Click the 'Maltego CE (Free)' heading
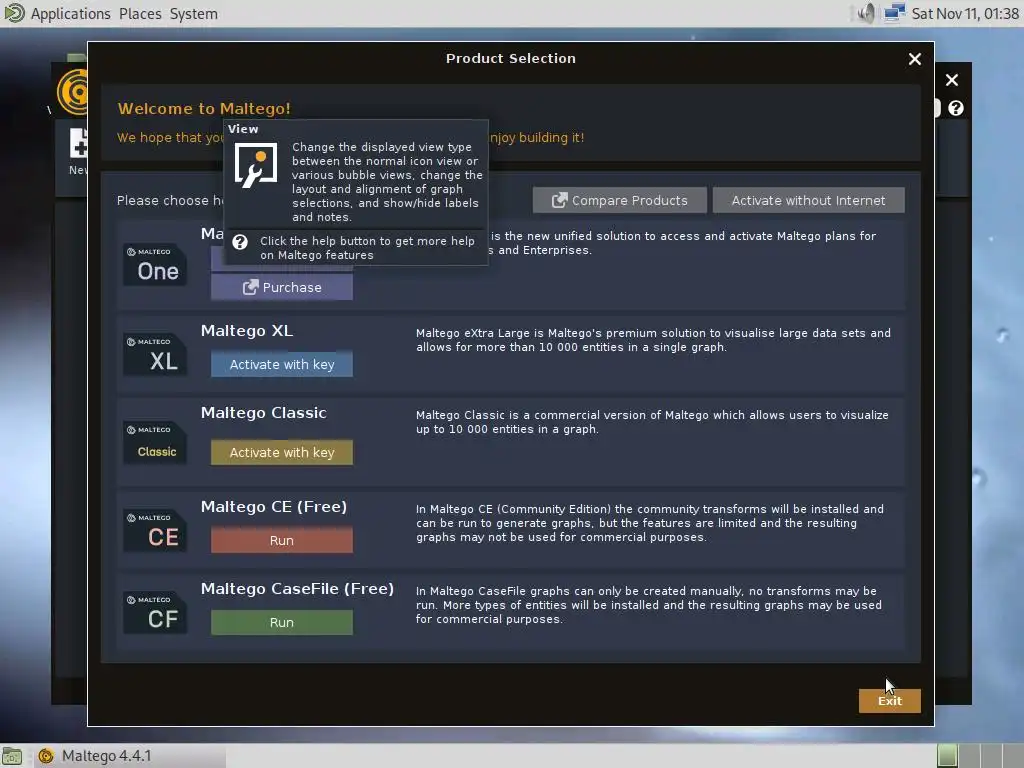The height and width of the screenshot is (768, 1024). [274, 507]
